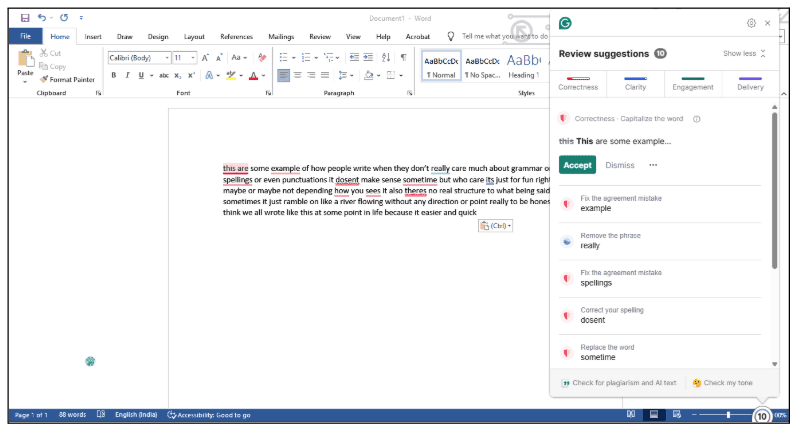
Task: Increase paragraph indent
Action: click(x=368, y=57)
